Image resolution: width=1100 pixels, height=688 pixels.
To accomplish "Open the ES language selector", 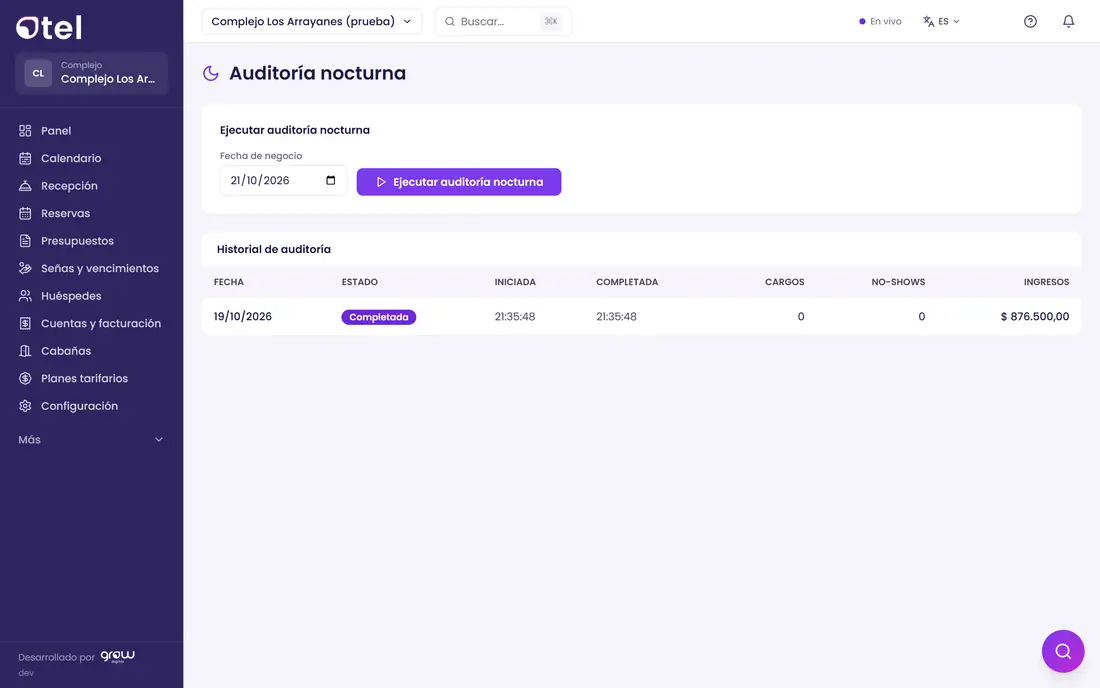I will point(941,21).
